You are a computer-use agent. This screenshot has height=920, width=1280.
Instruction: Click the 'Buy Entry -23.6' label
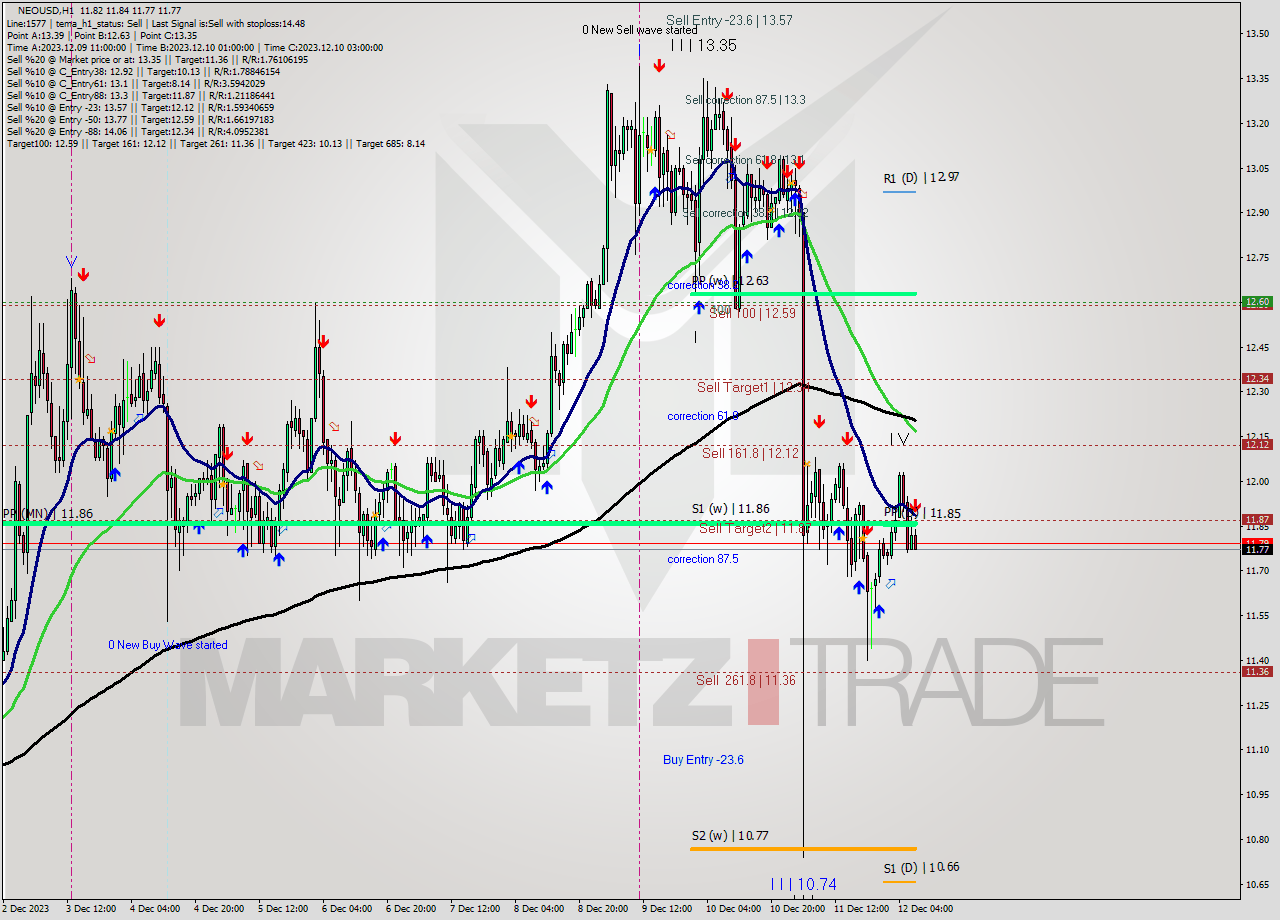pyautogui.click(x=703, y=760)
